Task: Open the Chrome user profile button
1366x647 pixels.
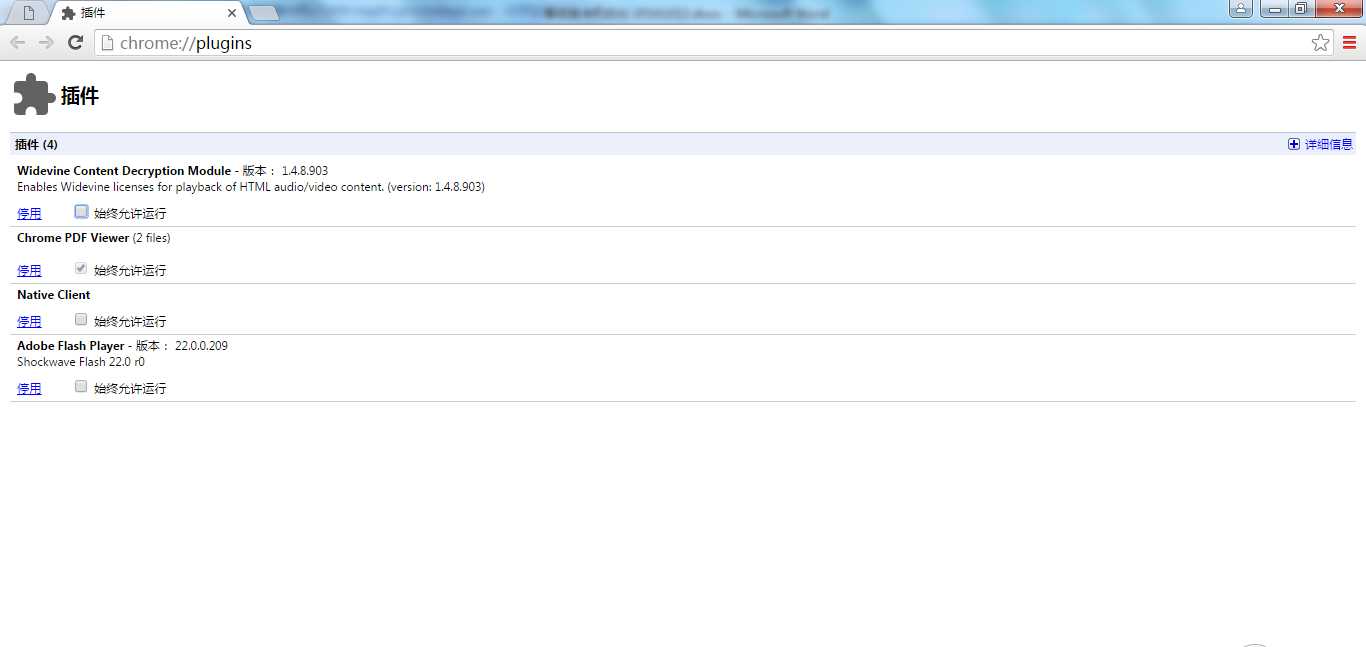Action: point(1240,9)
